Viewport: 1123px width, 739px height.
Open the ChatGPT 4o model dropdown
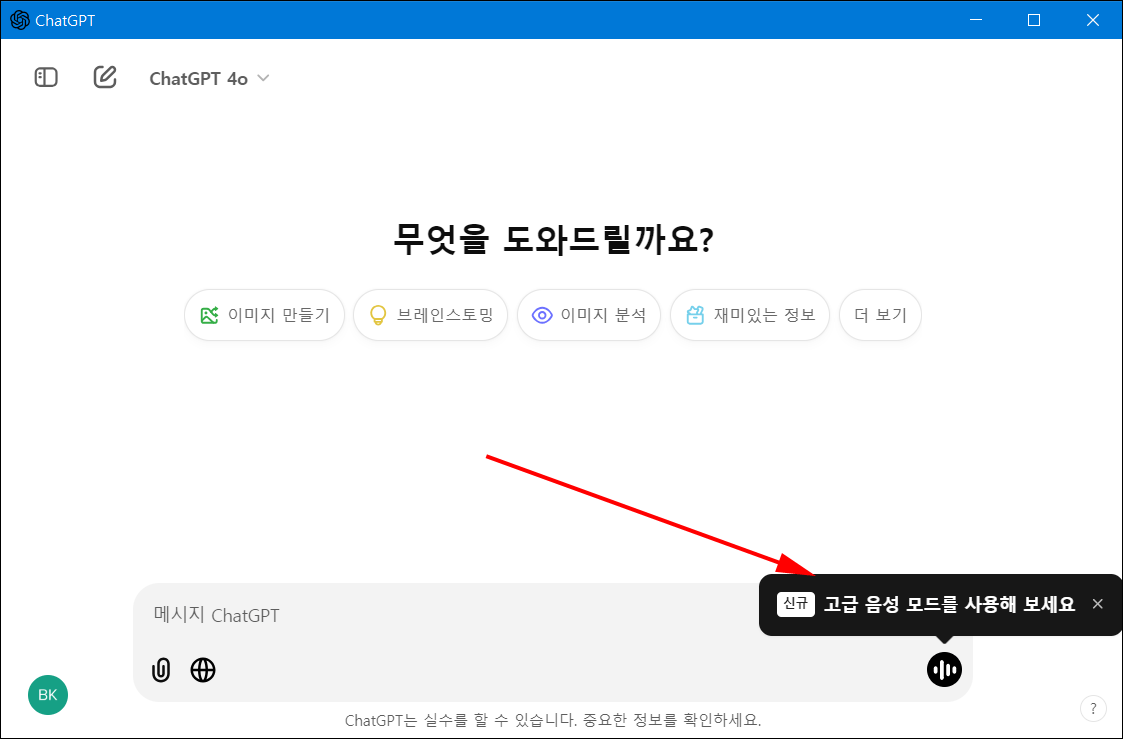click(209, 78)
